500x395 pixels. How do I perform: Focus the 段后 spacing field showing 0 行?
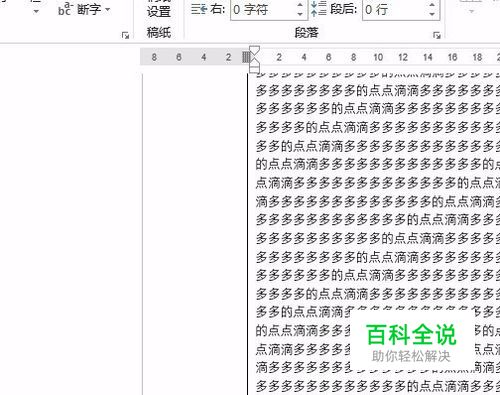click(x=394, y=10)
